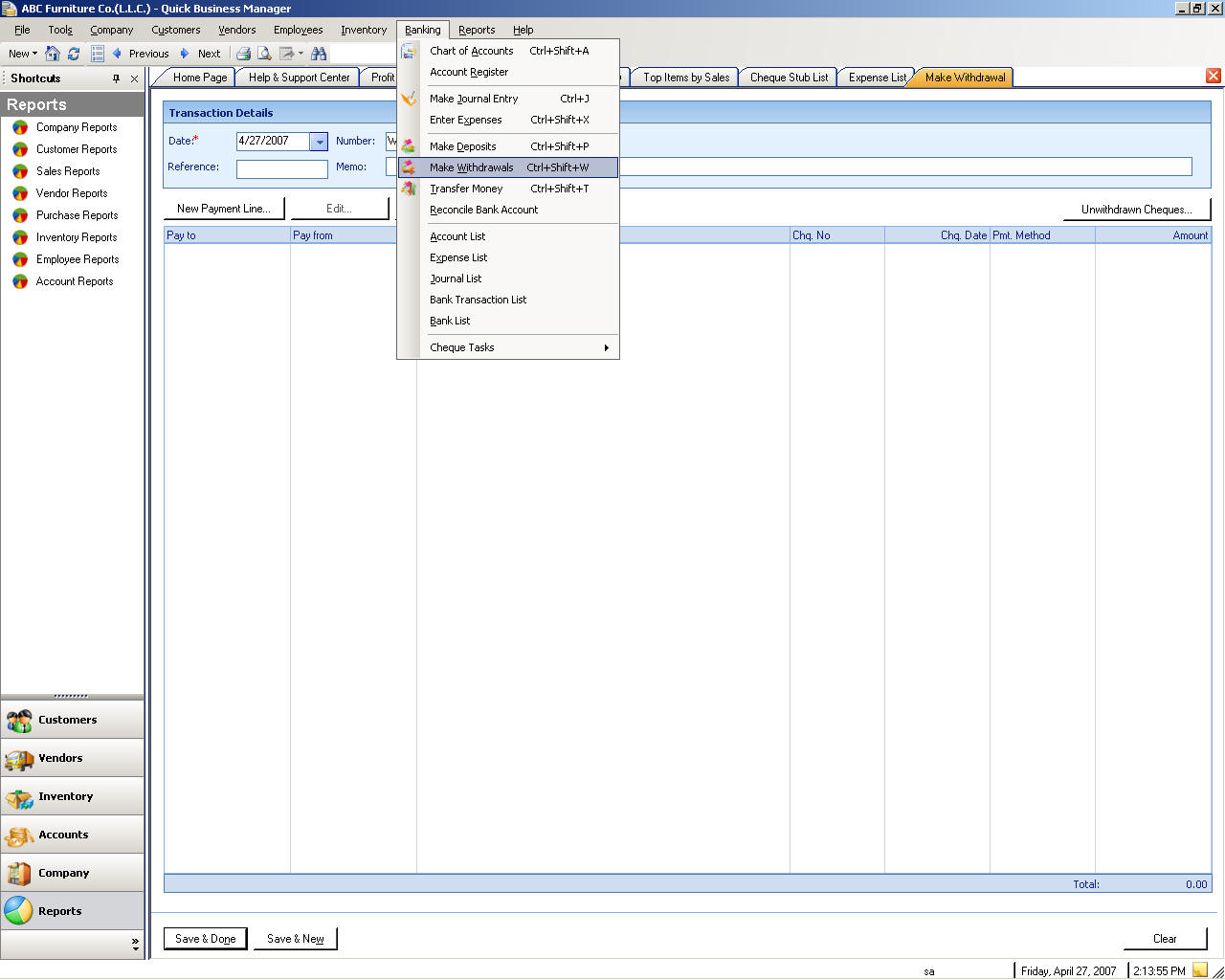Switch to Reports navigation section
1225x980 pixels.
tap(72, 911)
